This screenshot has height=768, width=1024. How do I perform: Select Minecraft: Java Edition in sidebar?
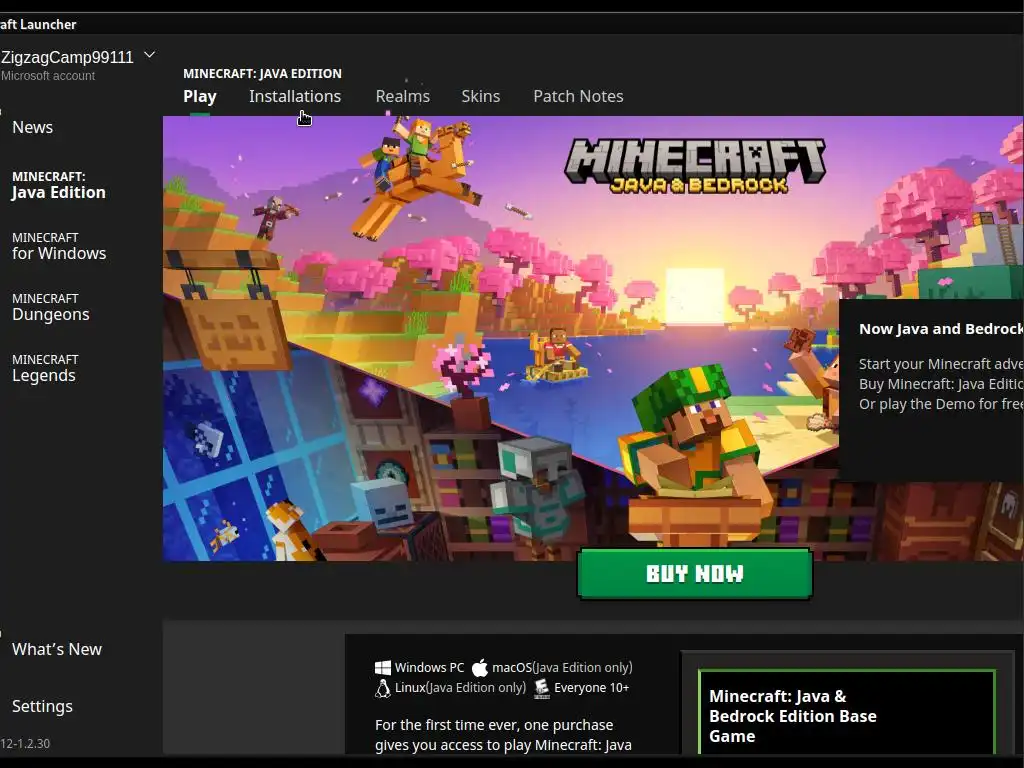pyautogui.click(x=59, y=185)
